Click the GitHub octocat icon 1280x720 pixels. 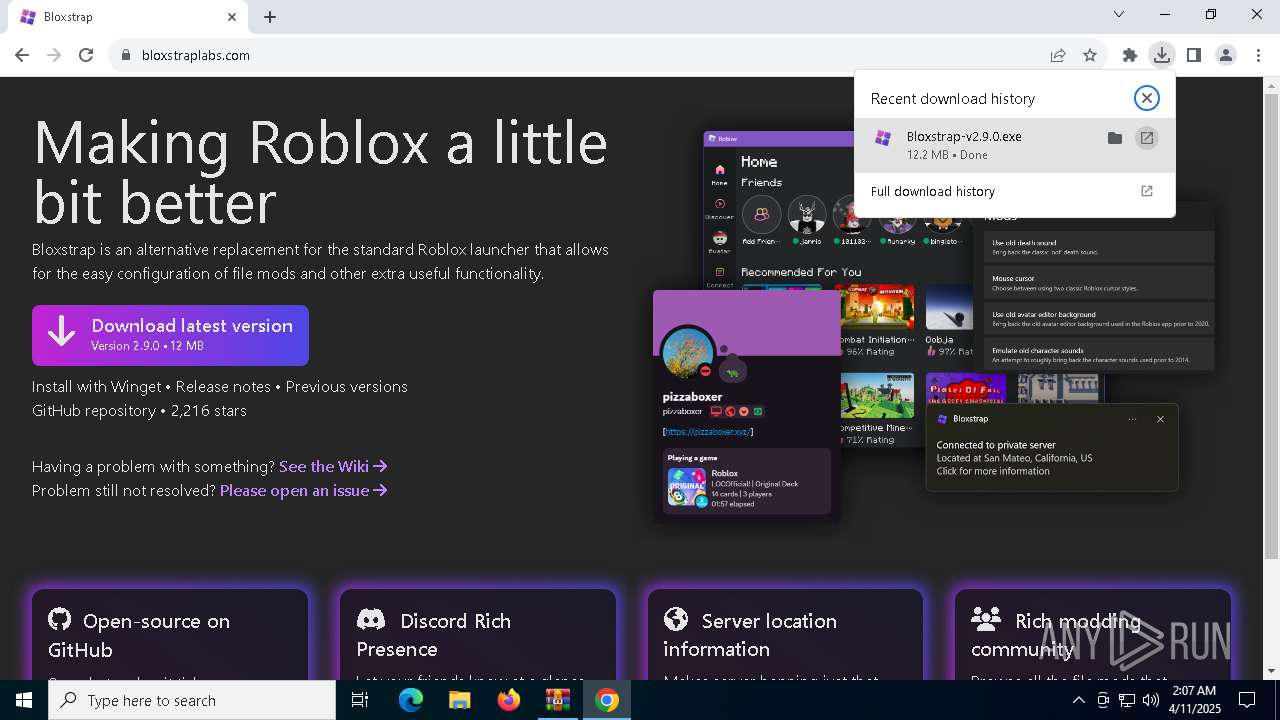pos(60,620)
